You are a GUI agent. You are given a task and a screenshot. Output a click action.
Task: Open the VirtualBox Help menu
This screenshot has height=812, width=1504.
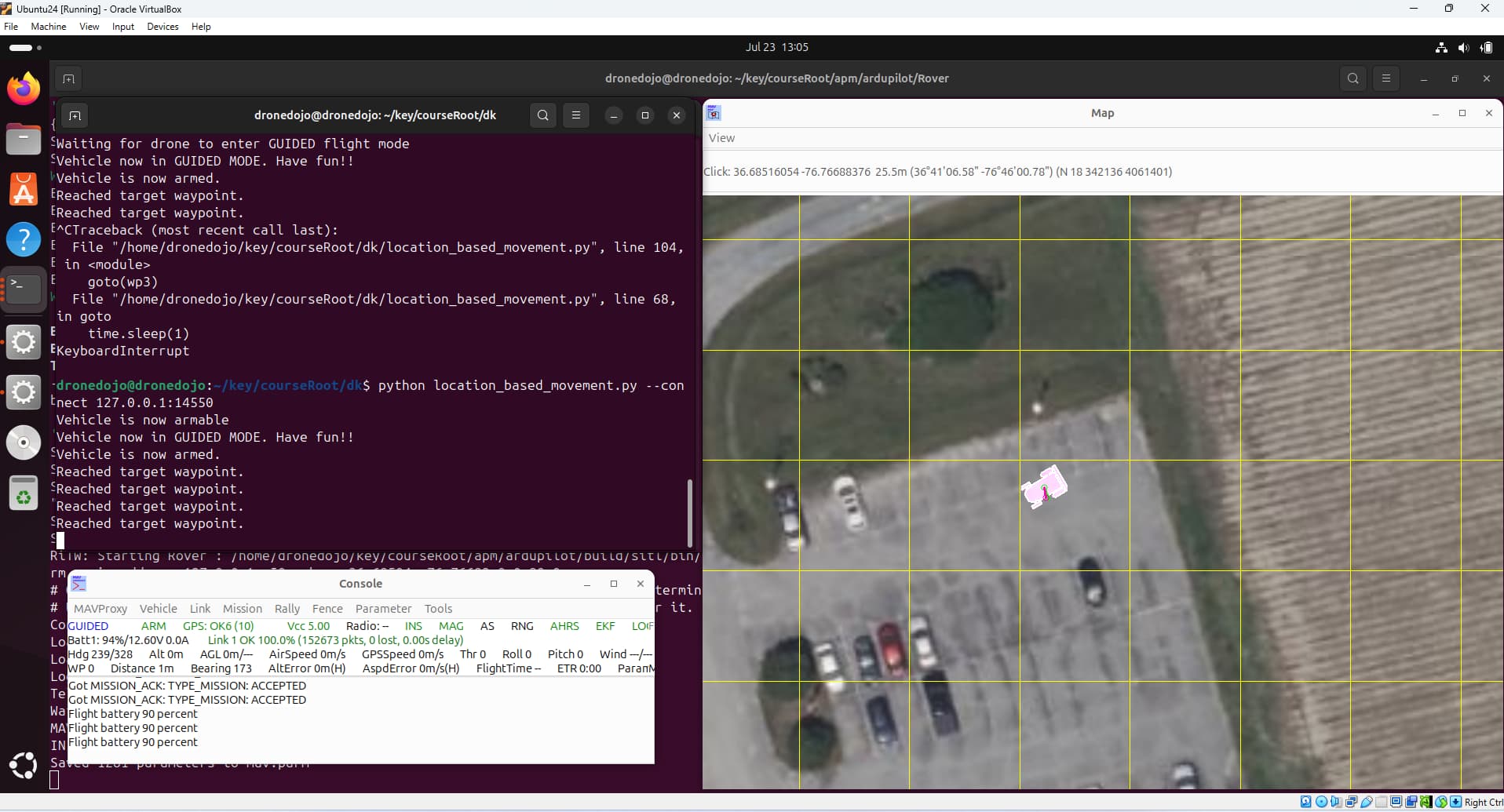coord(201,27)
